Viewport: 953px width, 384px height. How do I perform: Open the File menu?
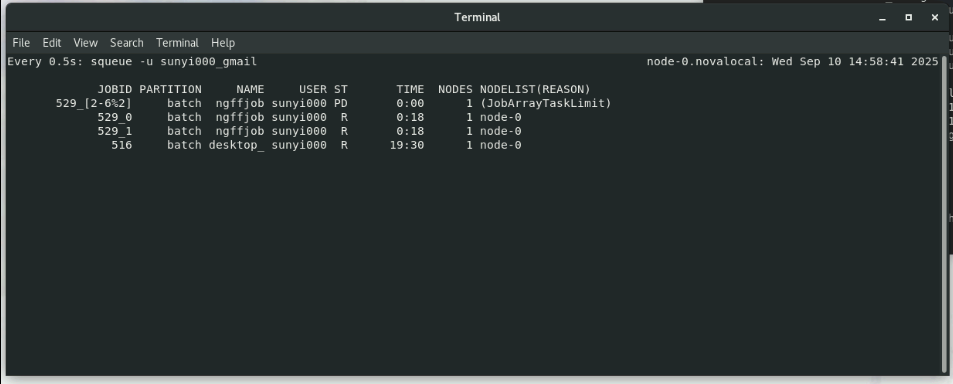coord(21,43)
